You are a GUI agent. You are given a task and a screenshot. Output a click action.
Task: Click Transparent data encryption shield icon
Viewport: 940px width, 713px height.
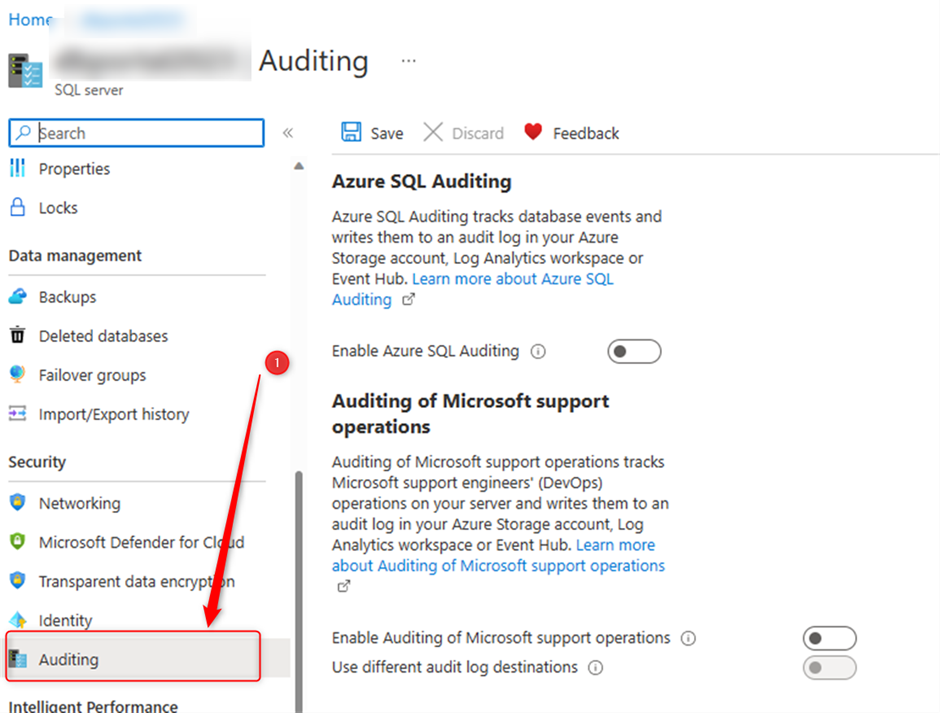click(x=18, y=580)
